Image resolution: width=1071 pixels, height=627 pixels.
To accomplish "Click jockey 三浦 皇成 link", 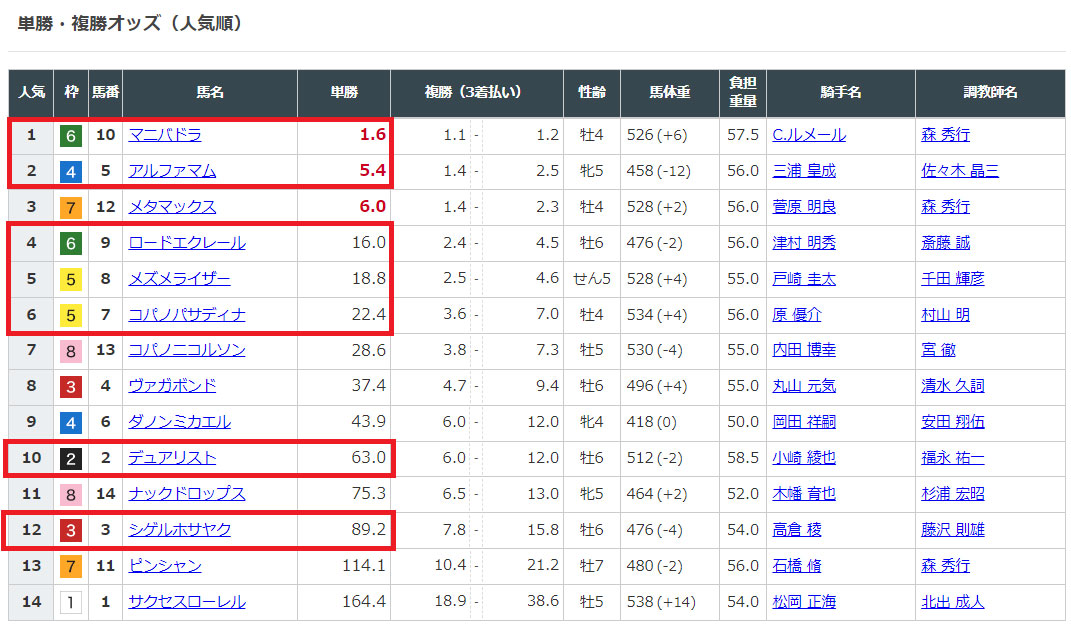I will pos(803,171).
